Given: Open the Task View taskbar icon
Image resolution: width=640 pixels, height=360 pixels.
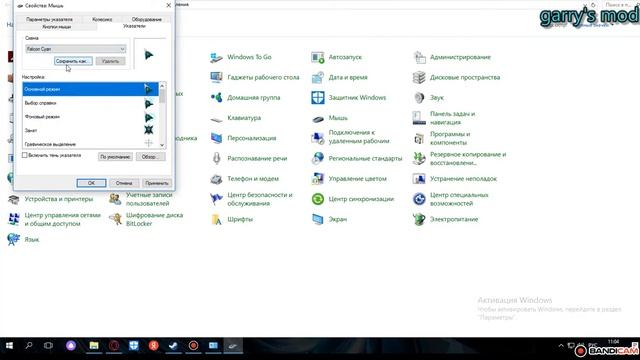Looking at the screenshot, I should point(48,346).
